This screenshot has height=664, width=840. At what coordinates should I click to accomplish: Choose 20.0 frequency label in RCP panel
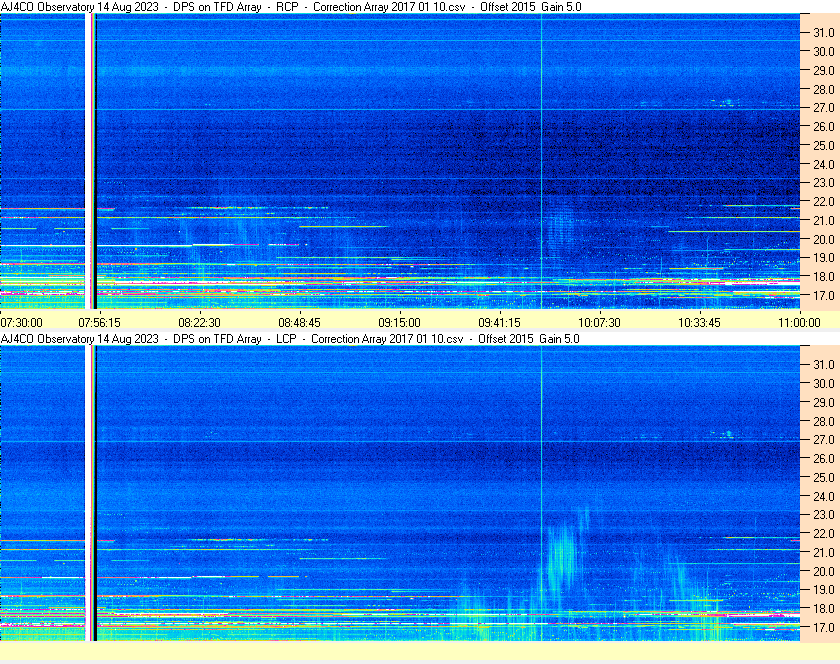point(824,239)
